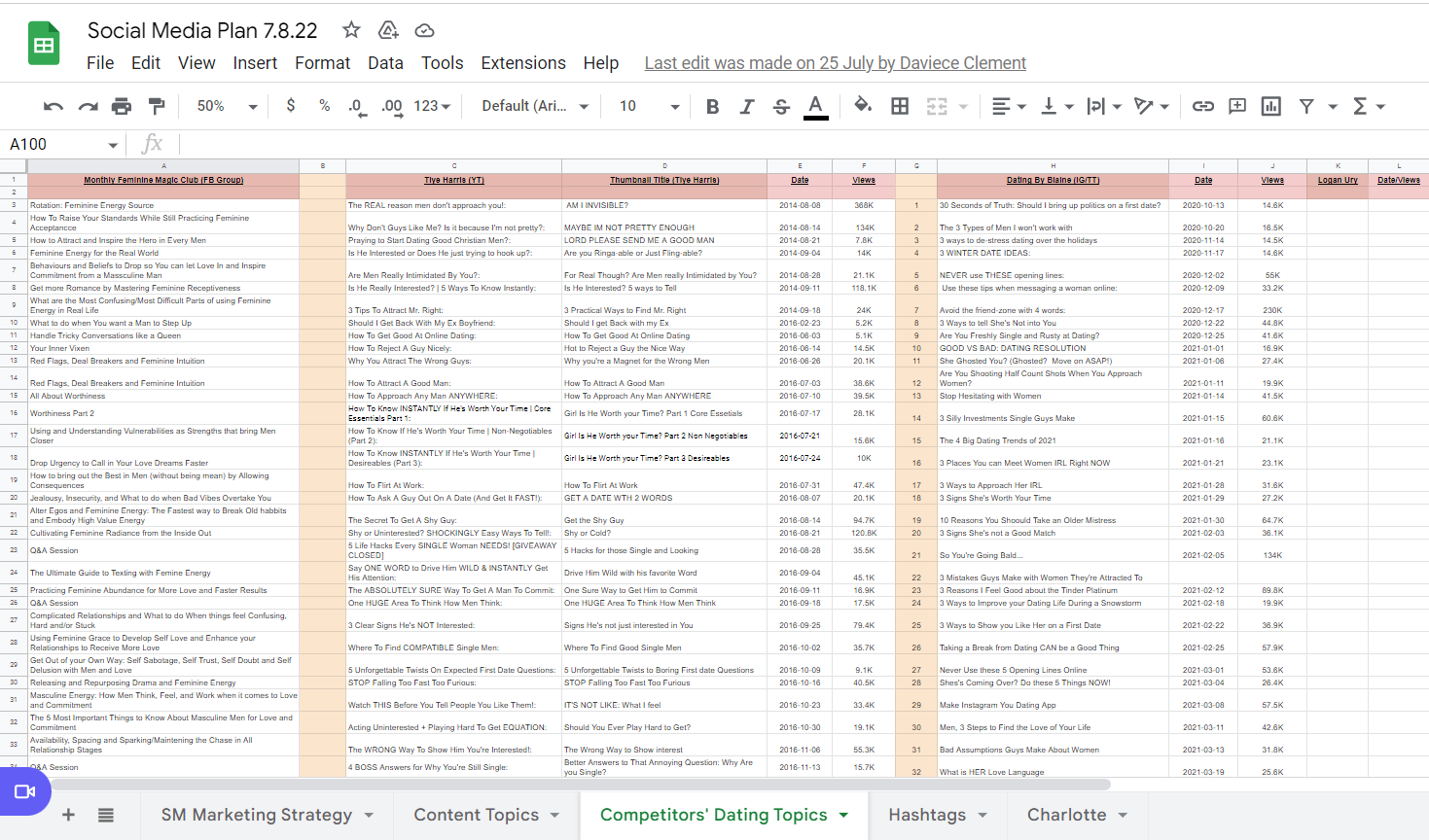The height and width of the screenshot is (840, 1429).
Task: Activate the Paint format roller
Action: [157, 106]
